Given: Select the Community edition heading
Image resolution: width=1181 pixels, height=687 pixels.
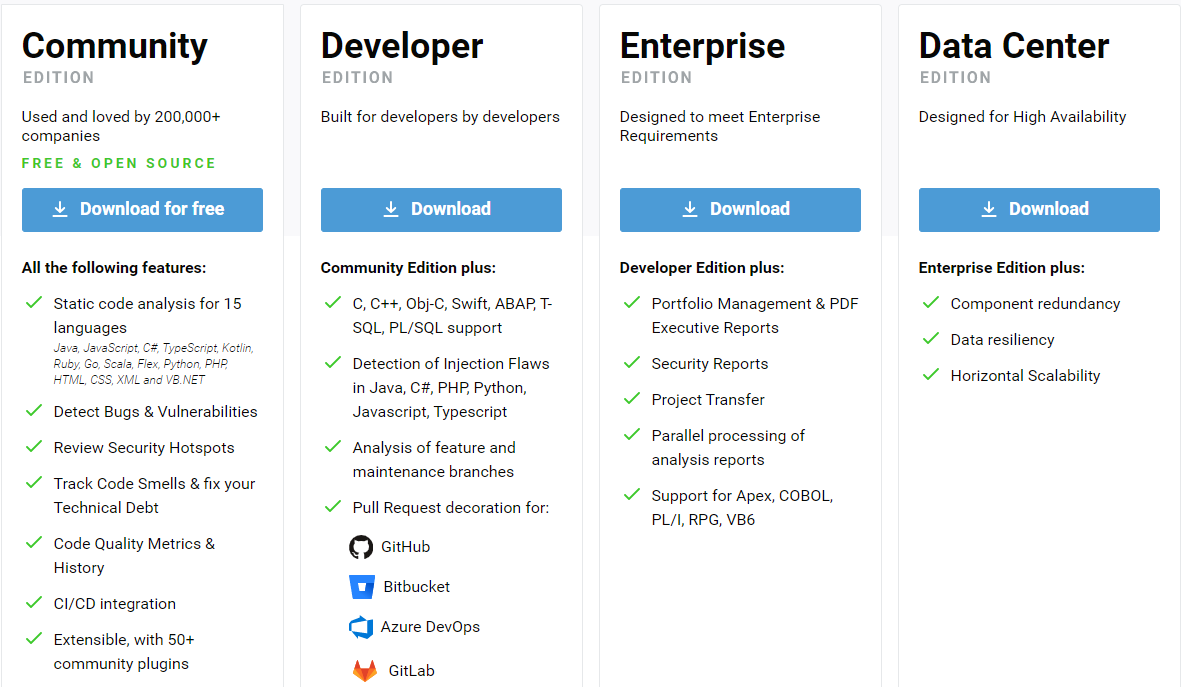Looking at the screenshot, I should click(115, 46).
